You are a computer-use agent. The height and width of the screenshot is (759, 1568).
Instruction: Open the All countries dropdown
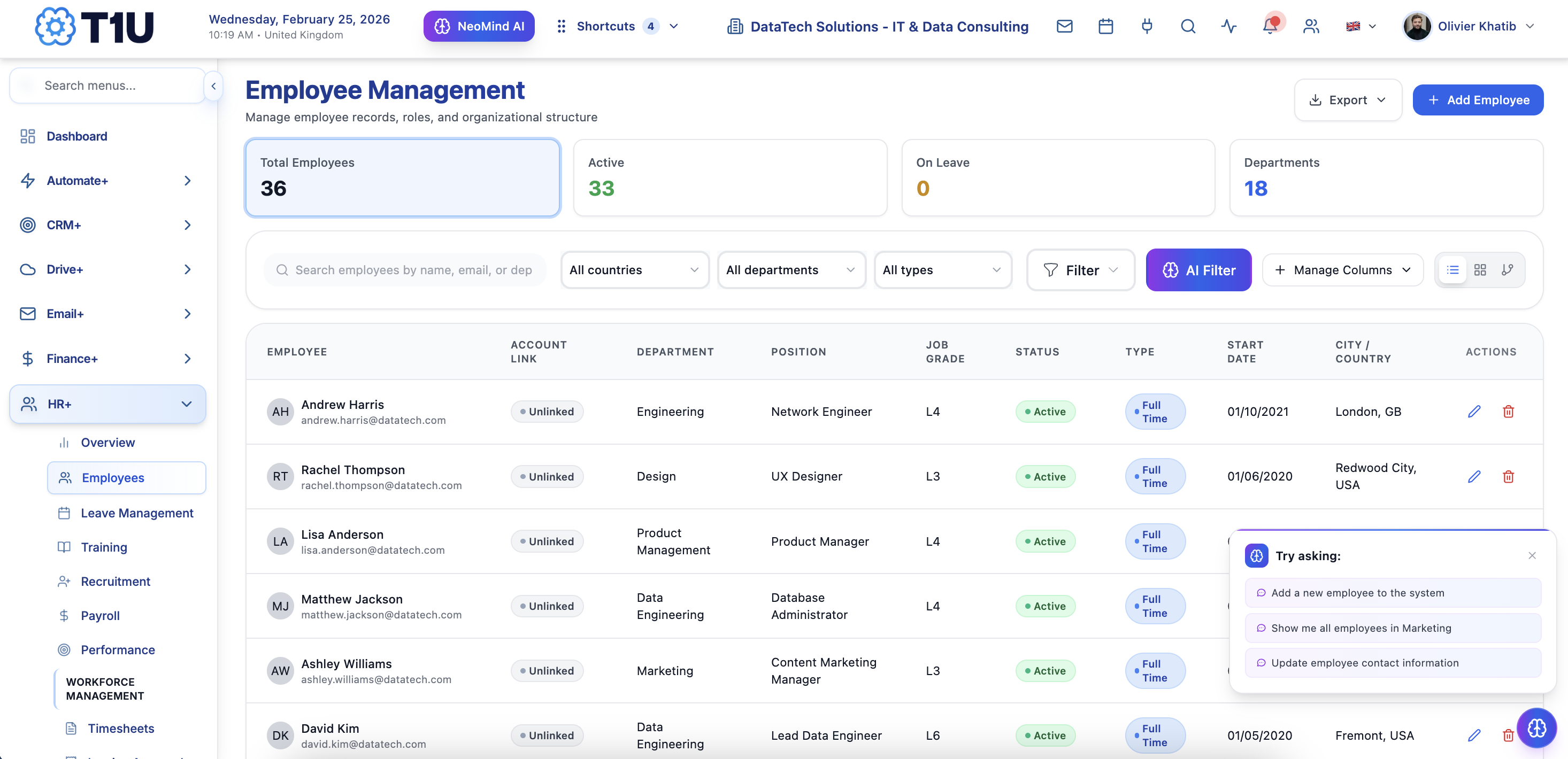coord(634,270)
